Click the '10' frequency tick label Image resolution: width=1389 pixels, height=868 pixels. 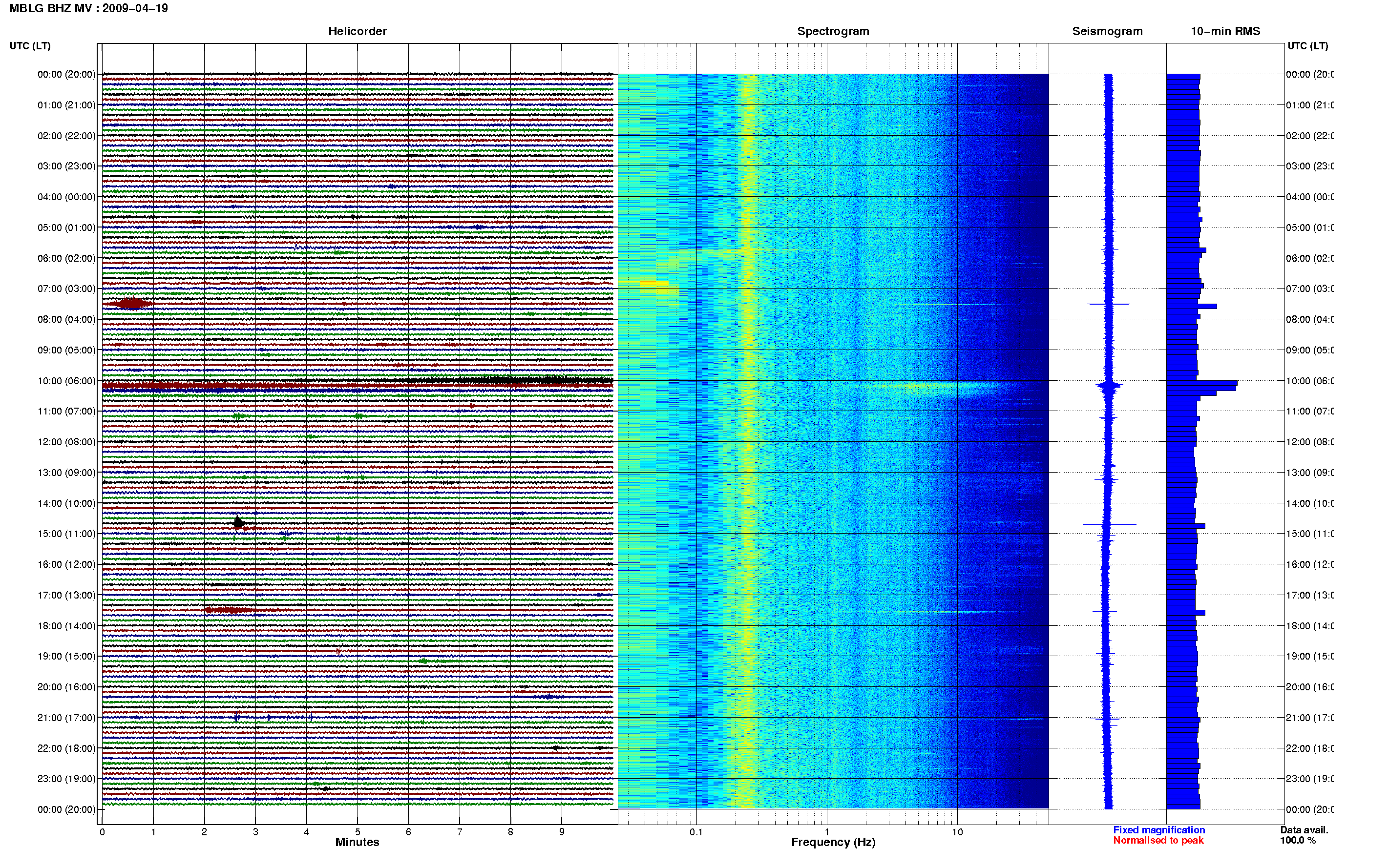click(957, 832)
